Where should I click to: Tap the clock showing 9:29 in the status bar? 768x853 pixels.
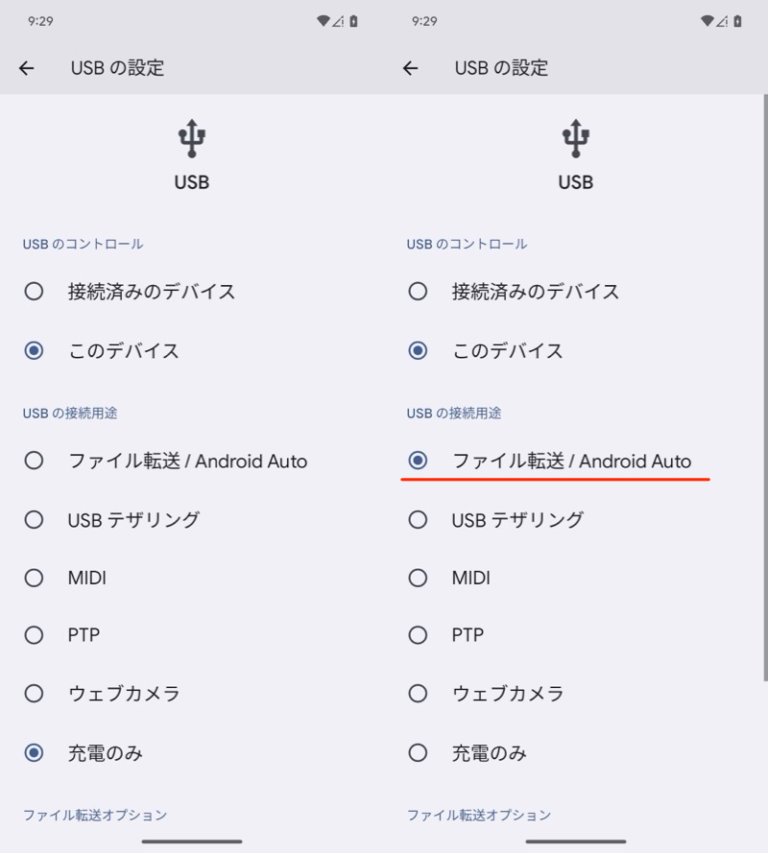[x=39, y=20]
